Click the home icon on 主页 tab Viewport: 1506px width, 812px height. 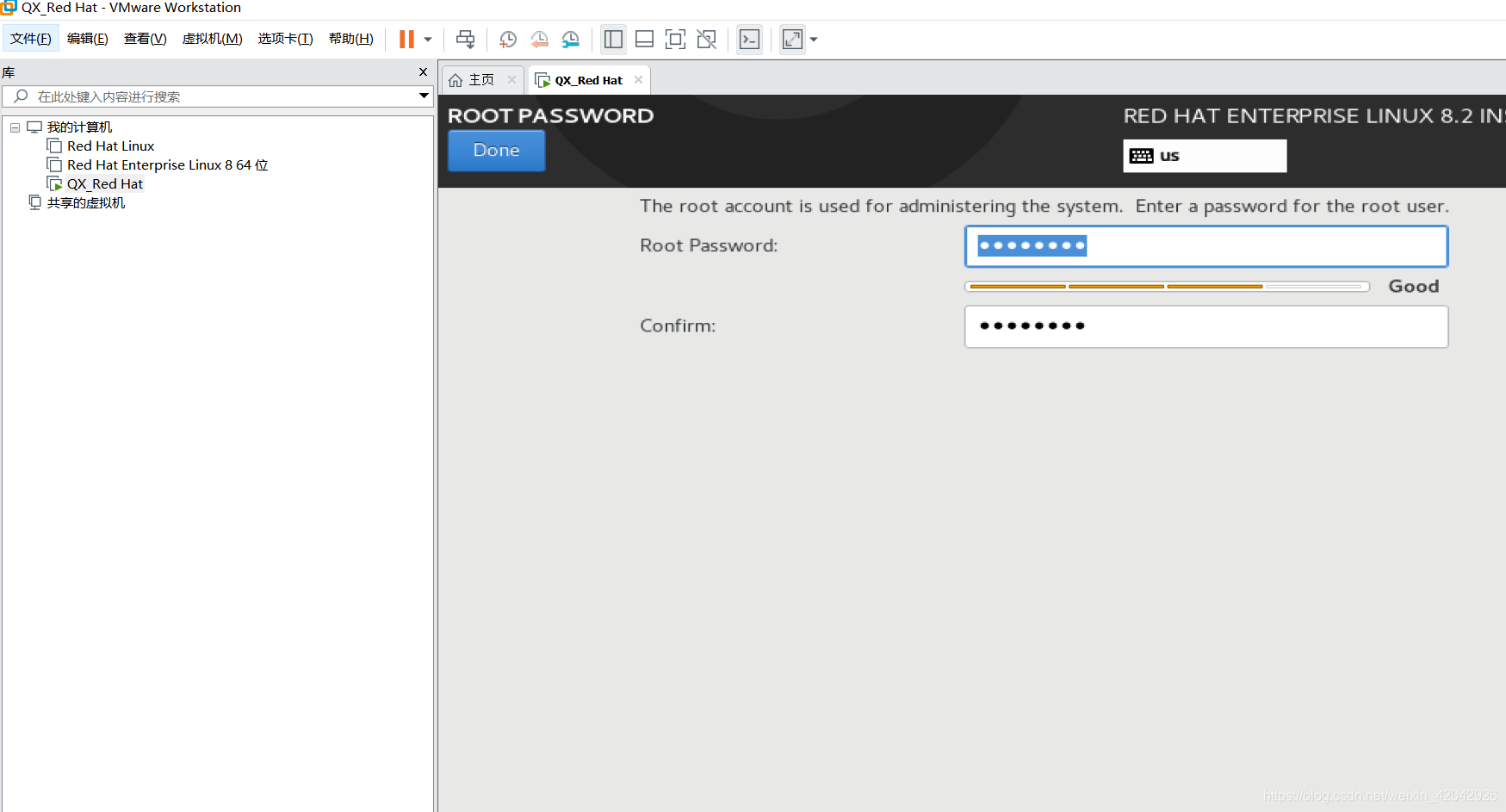pyautogui.click(x=456, y=80)
